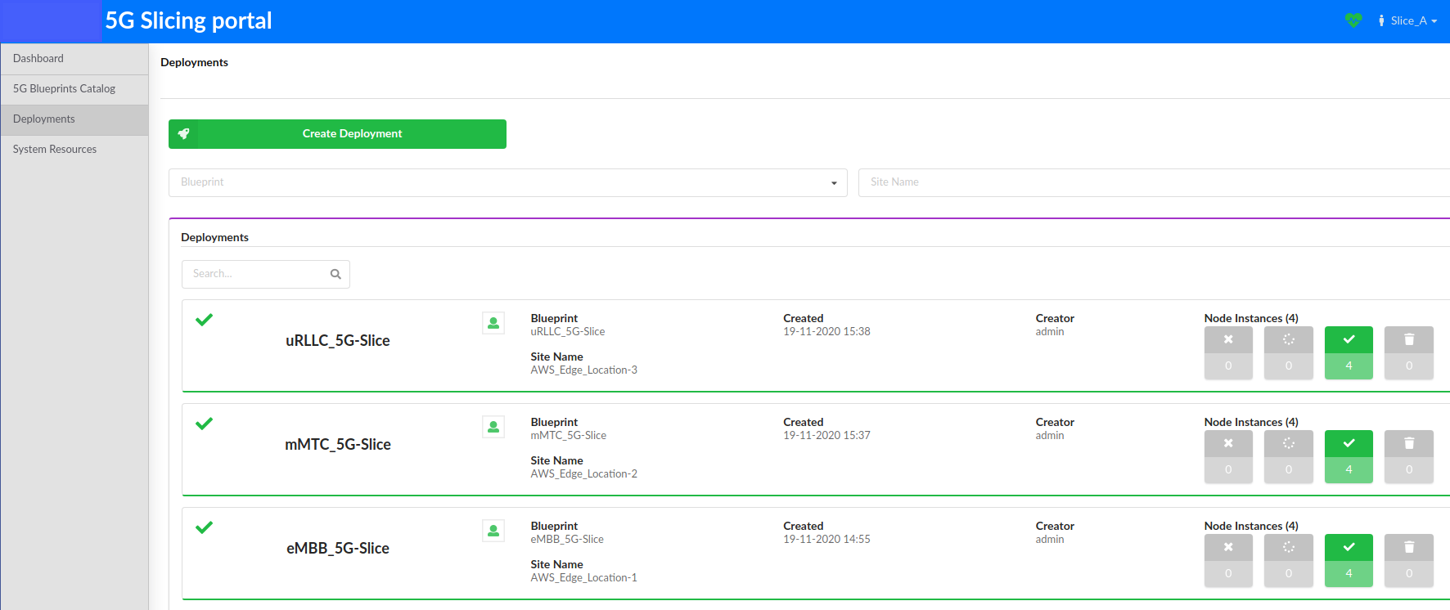Click the mMTC_5G-Slice creator user icon

pyautogui.click(x=493, y=427)
